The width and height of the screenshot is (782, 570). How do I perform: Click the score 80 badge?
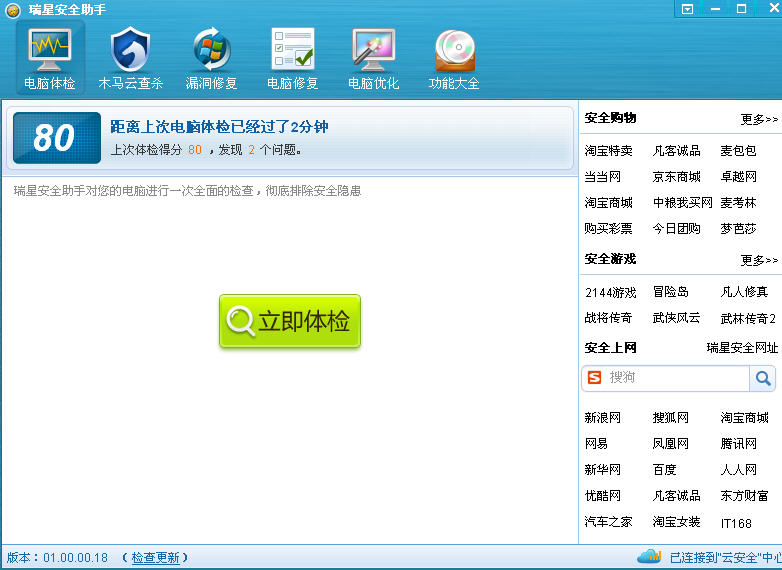[x=57, y=138]
